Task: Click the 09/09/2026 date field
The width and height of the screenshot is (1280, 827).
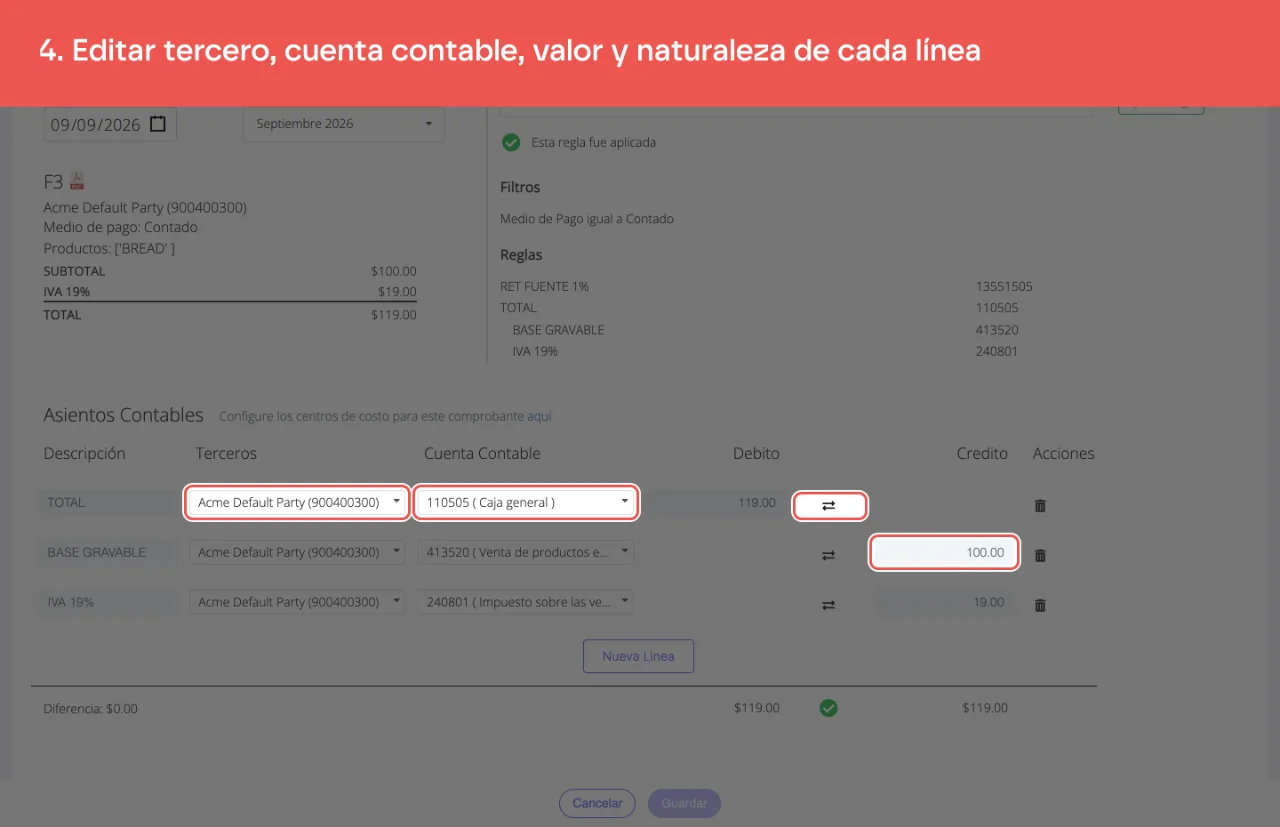Action: pyautogui.click(x=110, y=124)
